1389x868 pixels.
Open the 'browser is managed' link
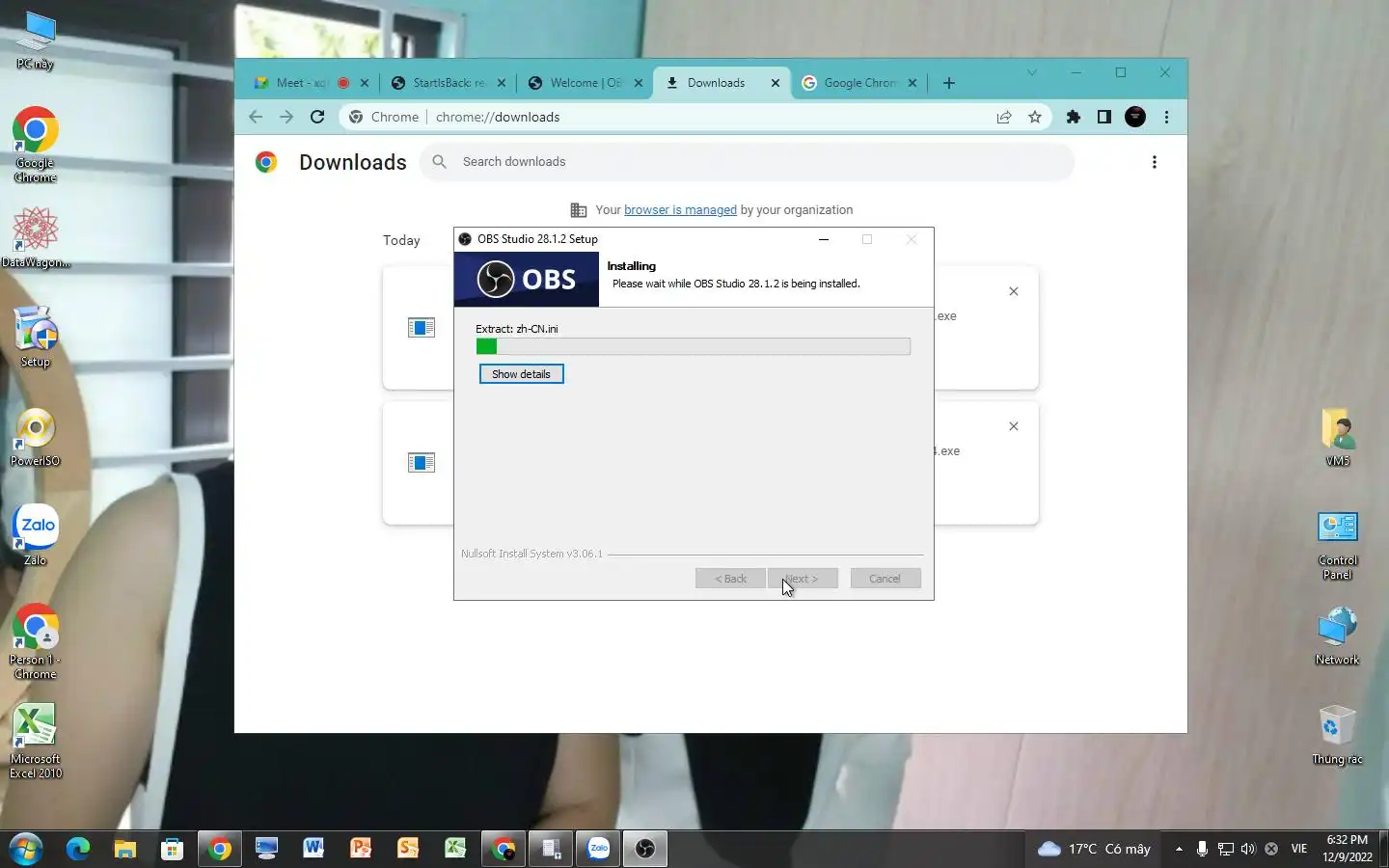(680, 209)
